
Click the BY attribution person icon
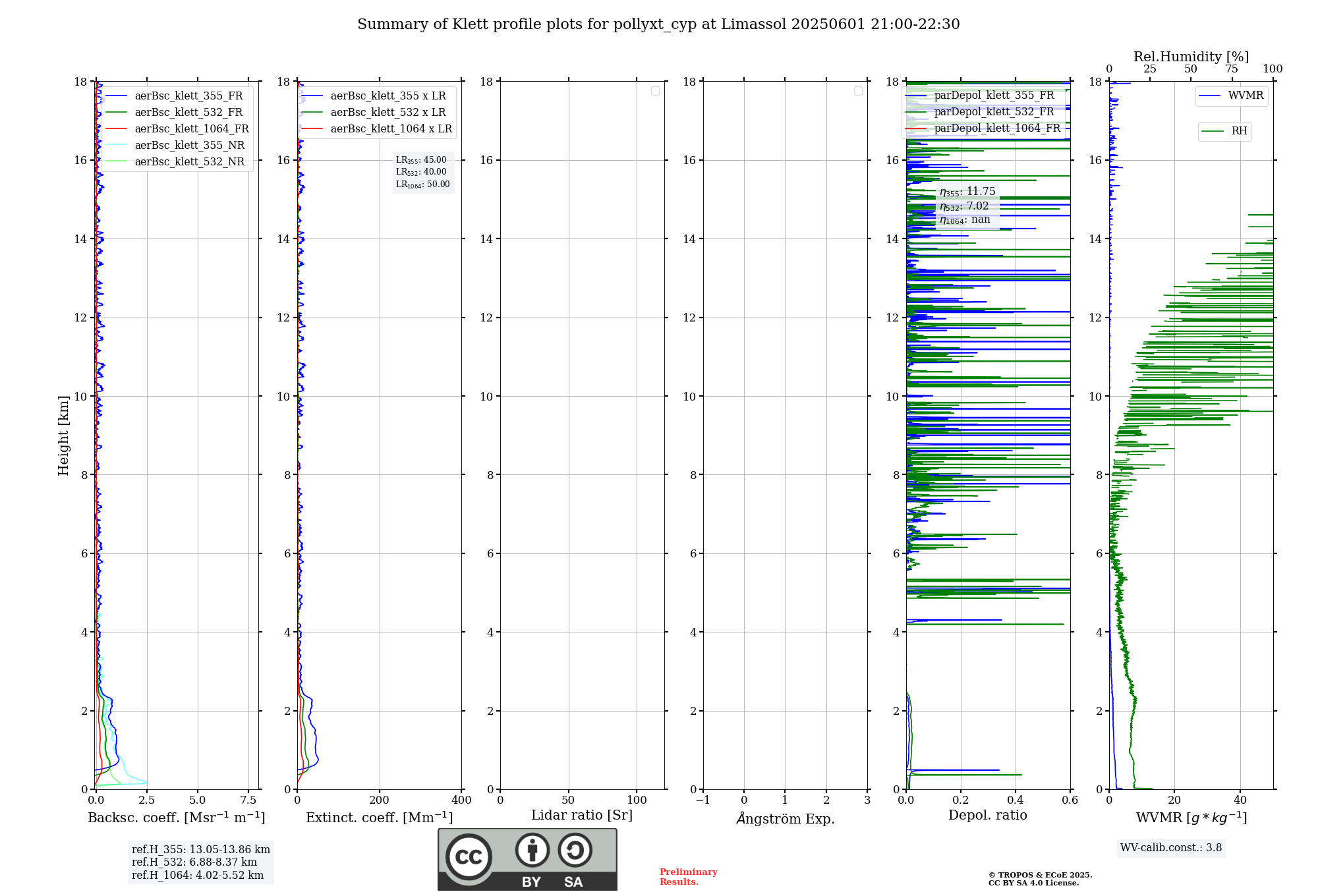point(532,850)
